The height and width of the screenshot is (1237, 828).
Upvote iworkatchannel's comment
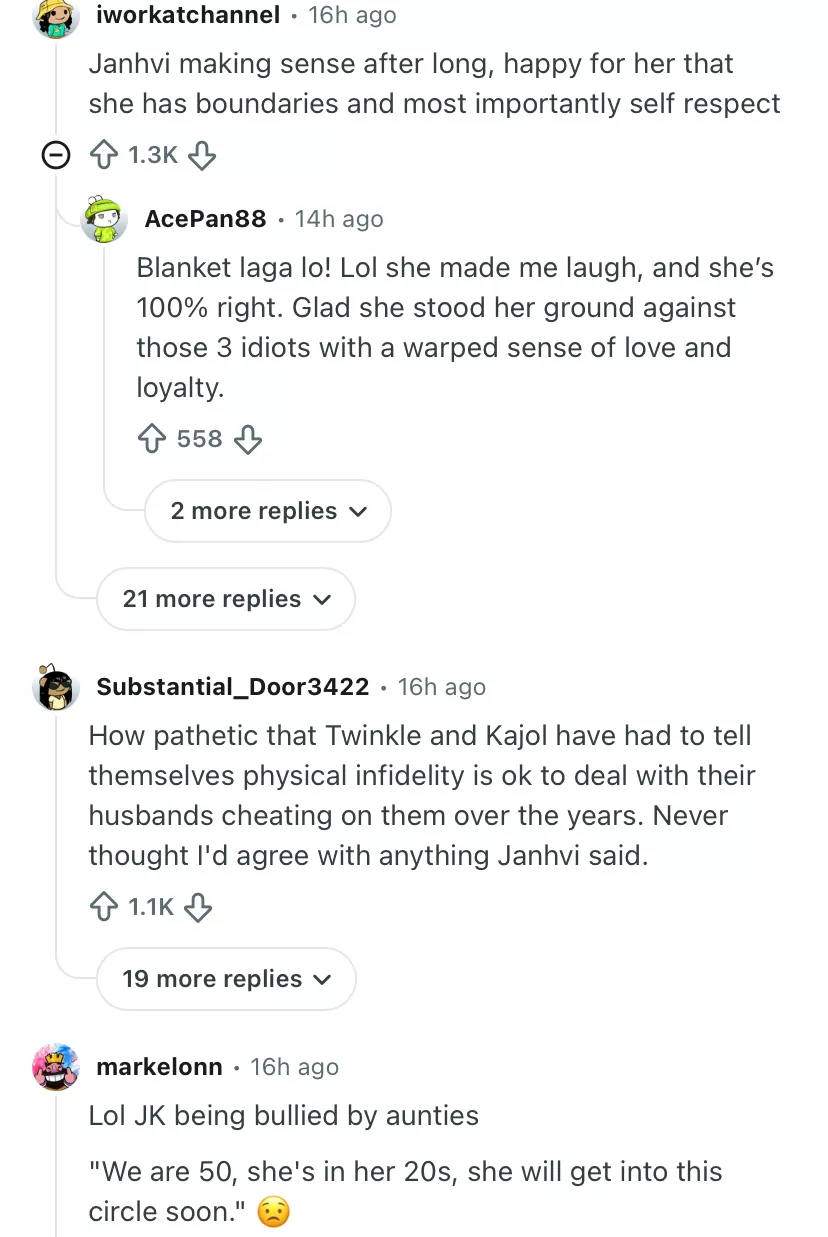click(x=104, y=155)
